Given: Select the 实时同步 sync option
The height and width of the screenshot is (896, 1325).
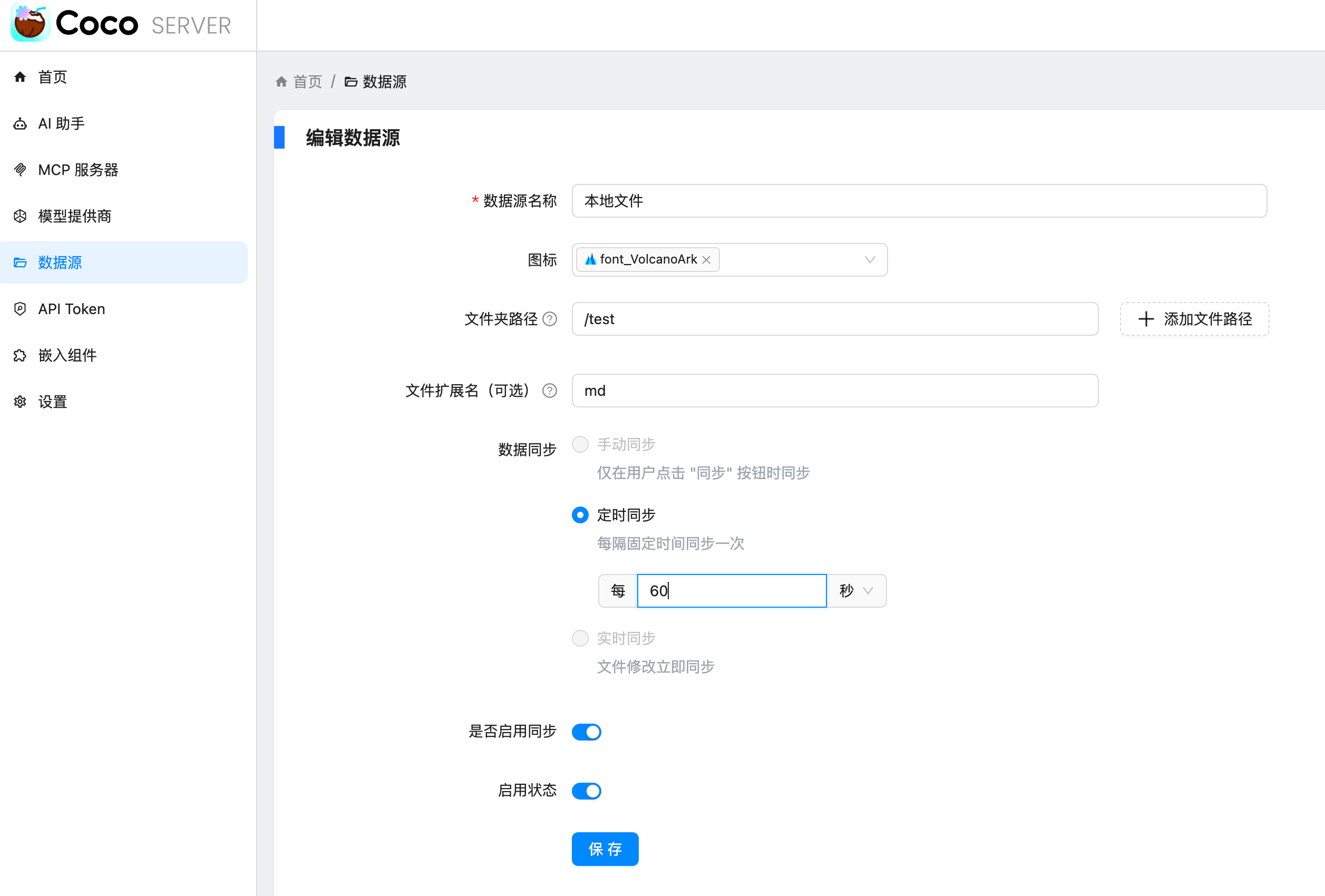Looking at the screenshot, I should point(580,638).
